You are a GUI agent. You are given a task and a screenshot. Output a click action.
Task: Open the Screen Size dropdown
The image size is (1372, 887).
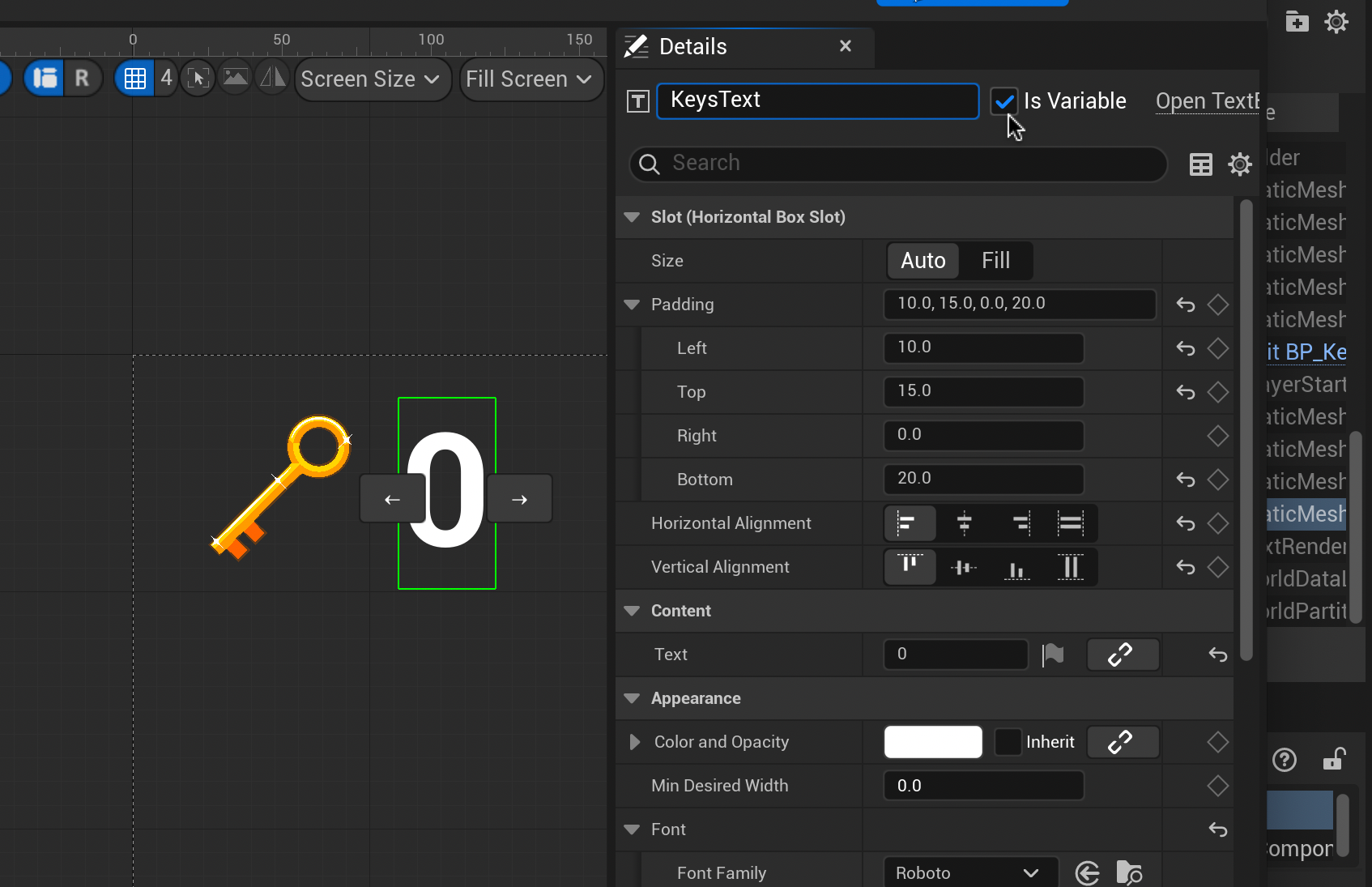(372, 79)
